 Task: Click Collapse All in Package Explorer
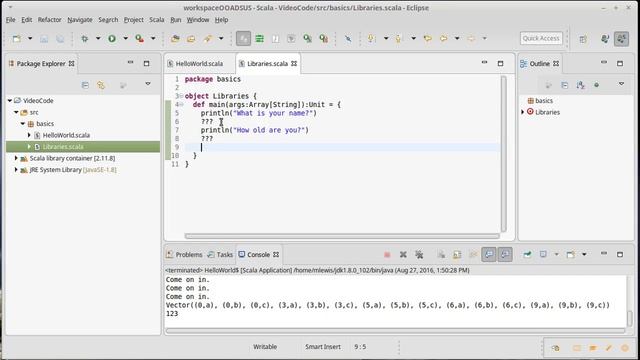pos(85,85)
